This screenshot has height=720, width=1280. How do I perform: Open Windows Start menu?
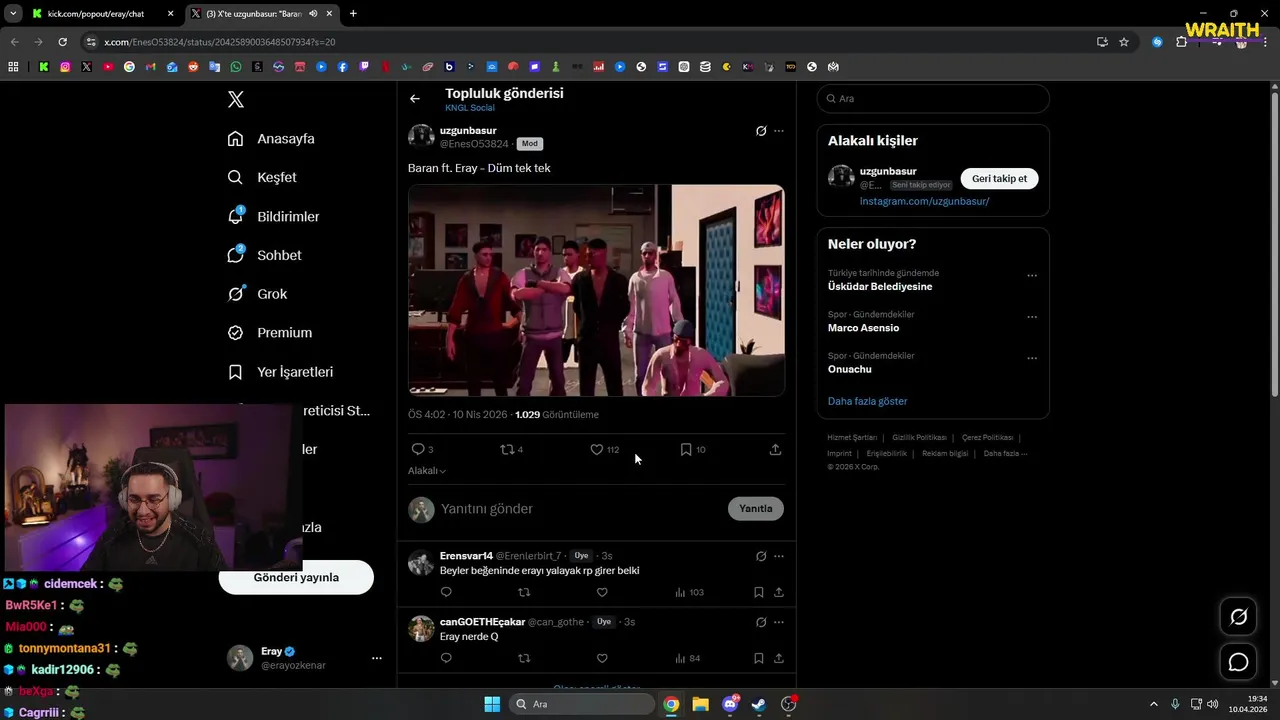(492, 704)
